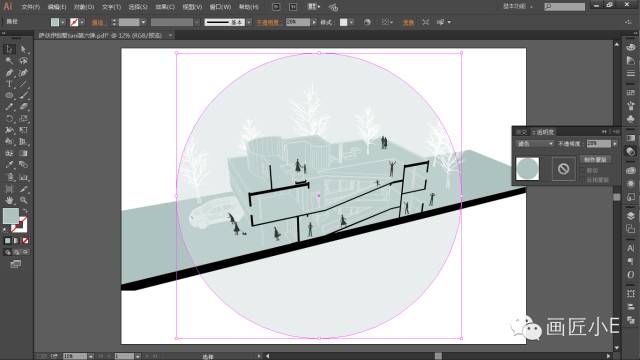Select the Selection tool
The image size is (640, 360).
click(x=9, y=49)
